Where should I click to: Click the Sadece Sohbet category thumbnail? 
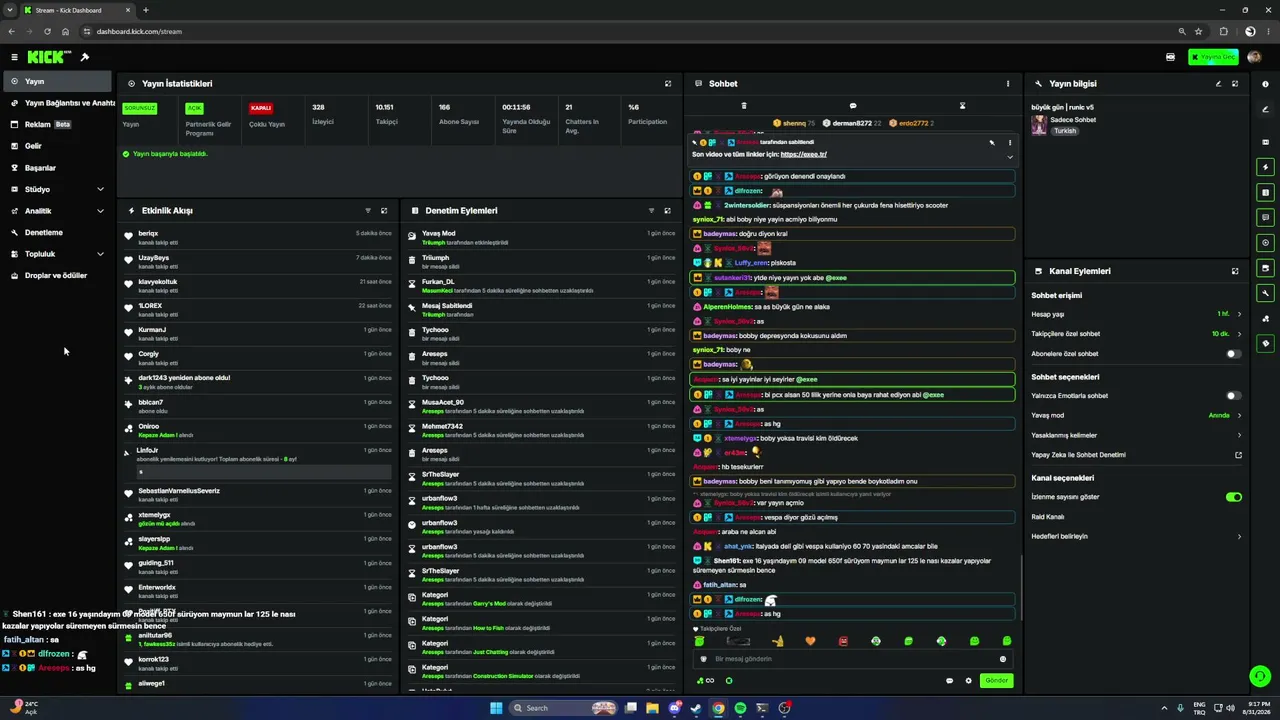click(1039, 125)
